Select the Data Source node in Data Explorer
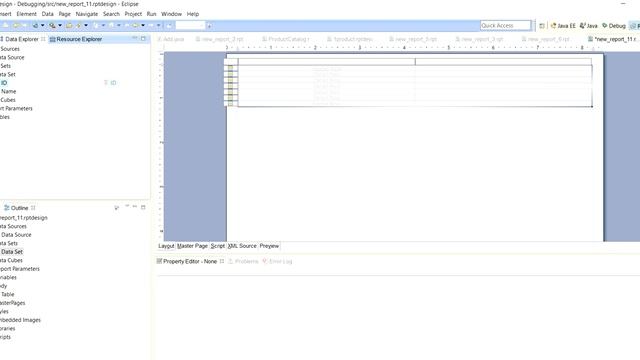This screenshot has height=360, width=640. click(12, 58)
